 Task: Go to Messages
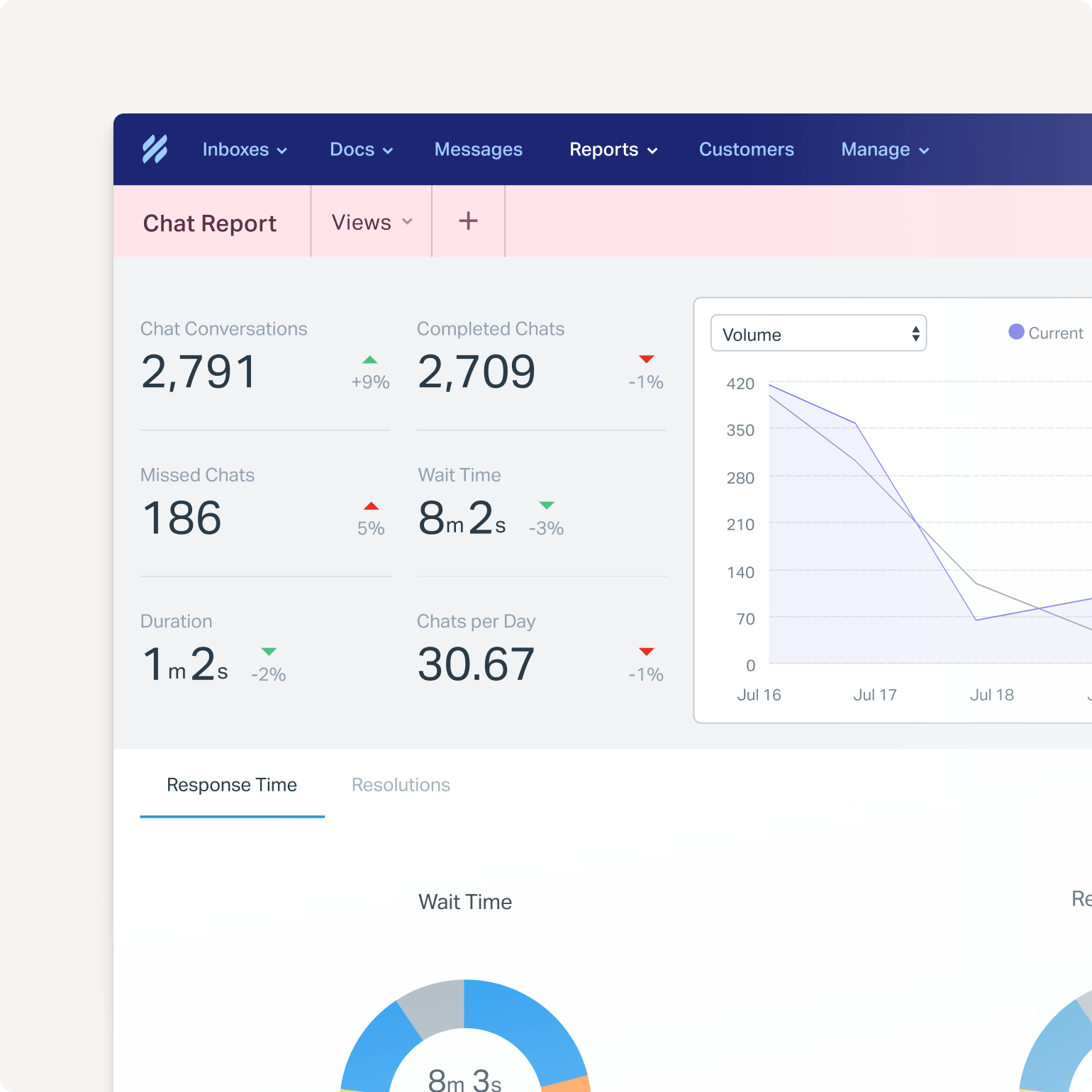click(x=478, y=150)
